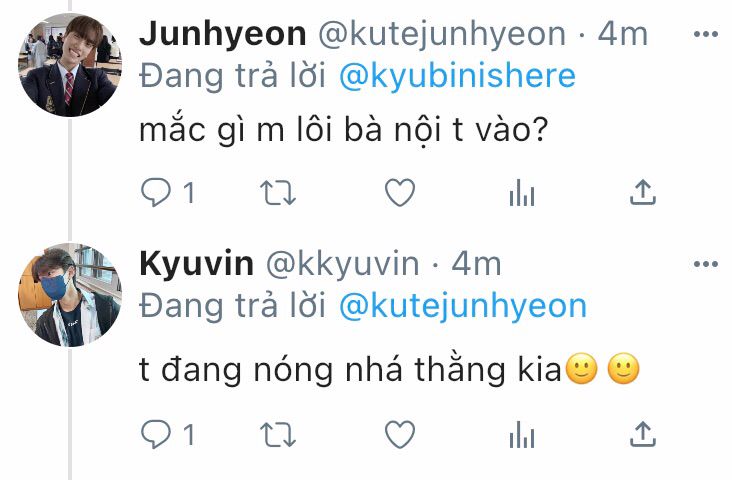The image size is (732, 480).
Task: View analytics for Junhyeon's tweet
Action: tap(522, 192)
